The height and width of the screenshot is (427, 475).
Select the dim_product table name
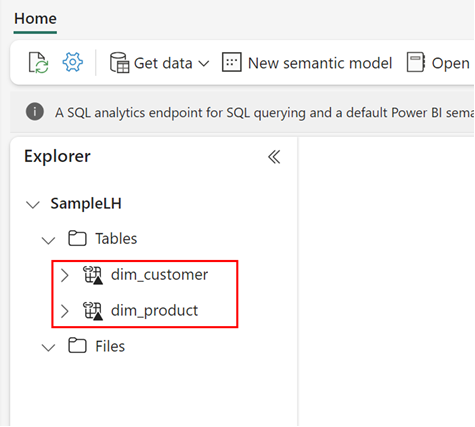(154, 311)
